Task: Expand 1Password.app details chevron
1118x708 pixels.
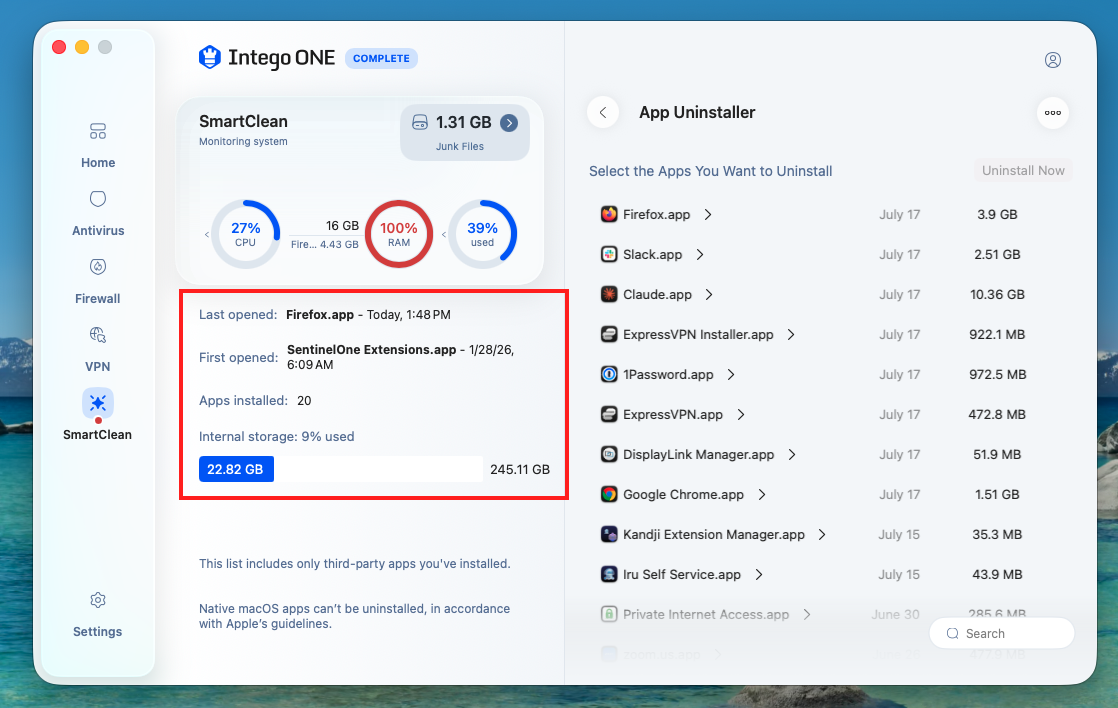Action: pos(731,374)
